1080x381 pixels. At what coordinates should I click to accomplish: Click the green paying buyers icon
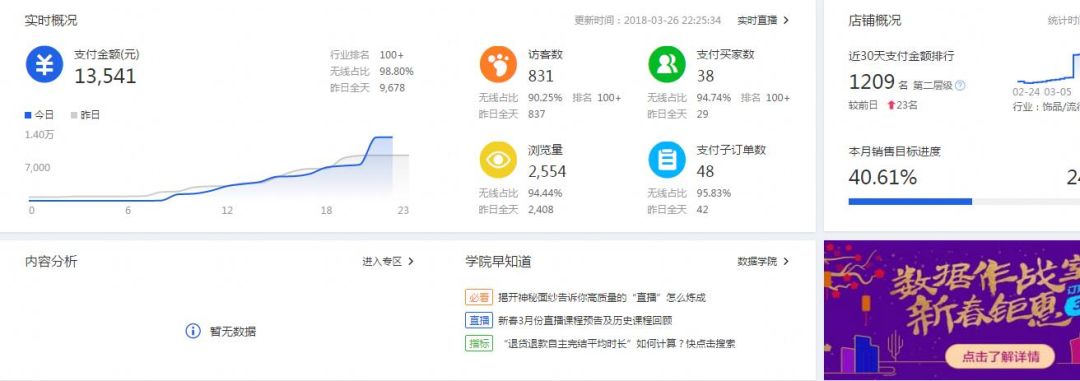click(667, 65)
